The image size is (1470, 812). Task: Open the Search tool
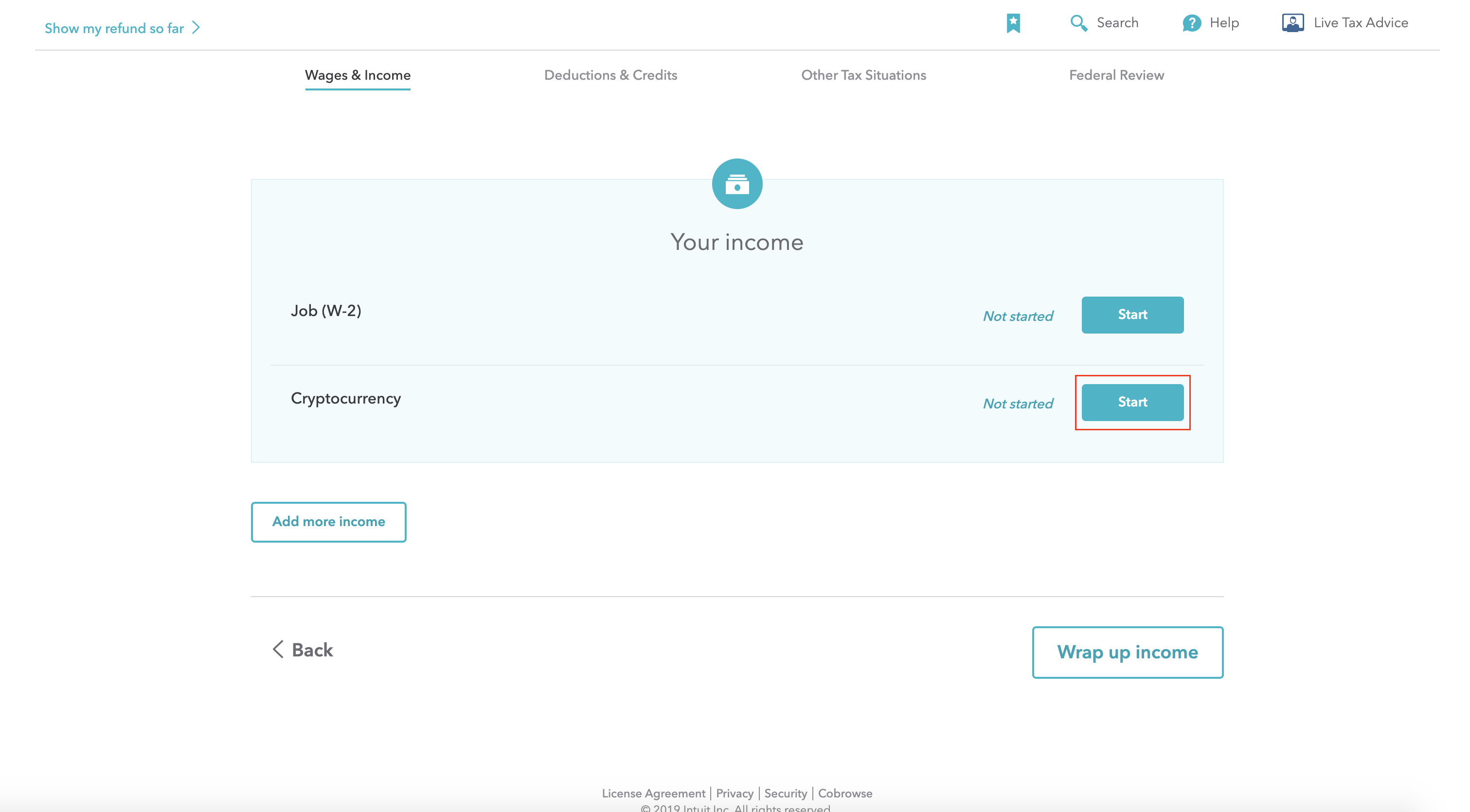[x=1104, y=22]
